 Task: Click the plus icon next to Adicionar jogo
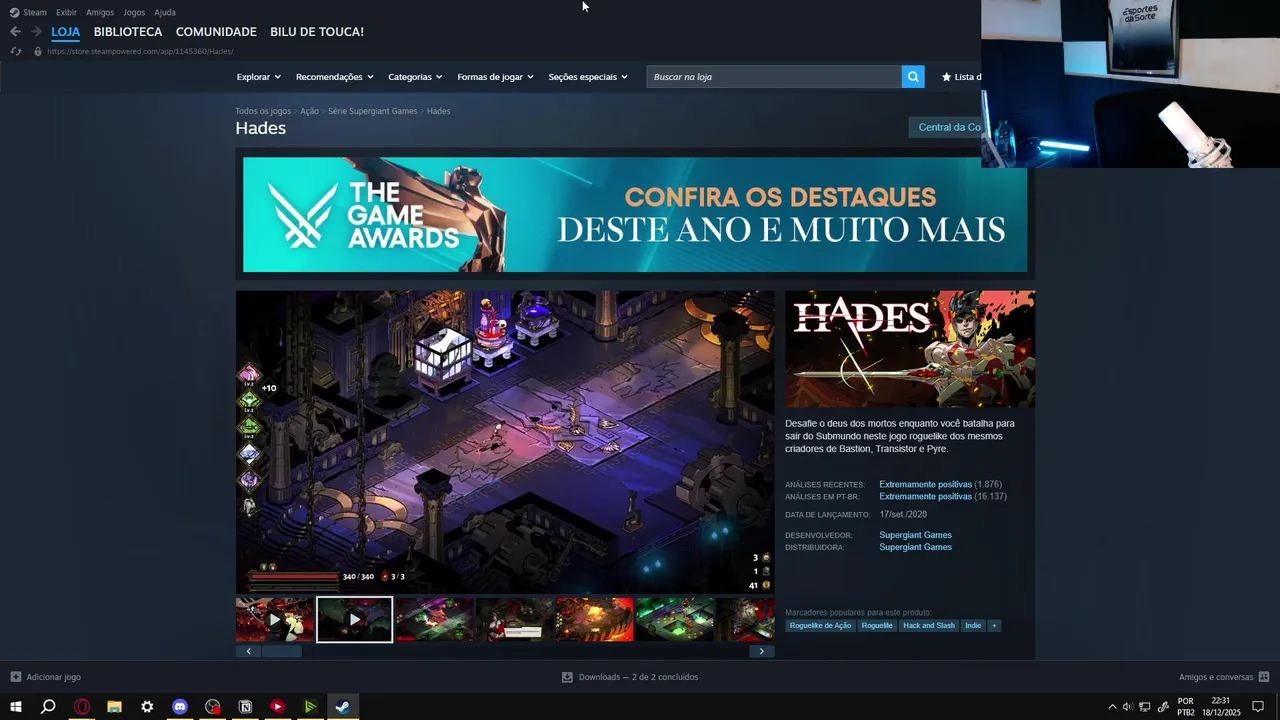tap(15, 677)
